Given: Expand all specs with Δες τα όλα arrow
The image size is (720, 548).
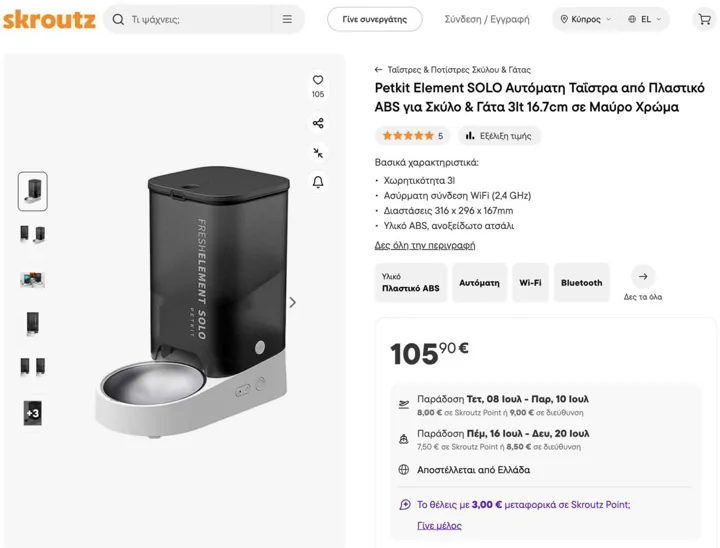Looking at the screenshot, I should (x=643, y=277).
